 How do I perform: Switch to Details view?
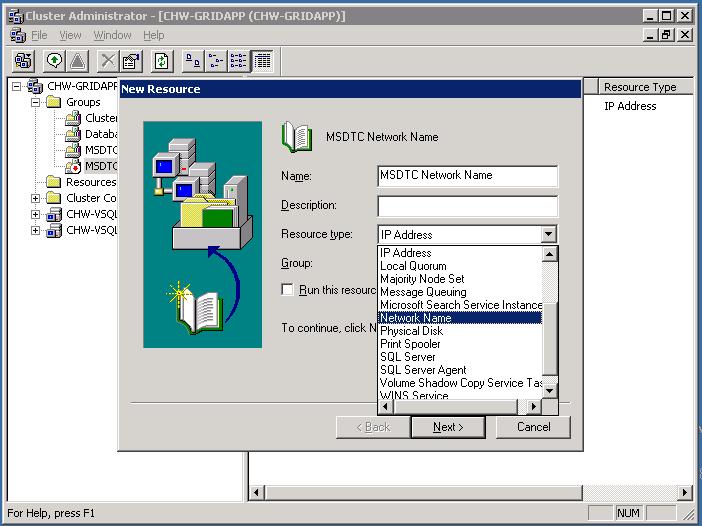pyautogui.click(x=262, y=61)
